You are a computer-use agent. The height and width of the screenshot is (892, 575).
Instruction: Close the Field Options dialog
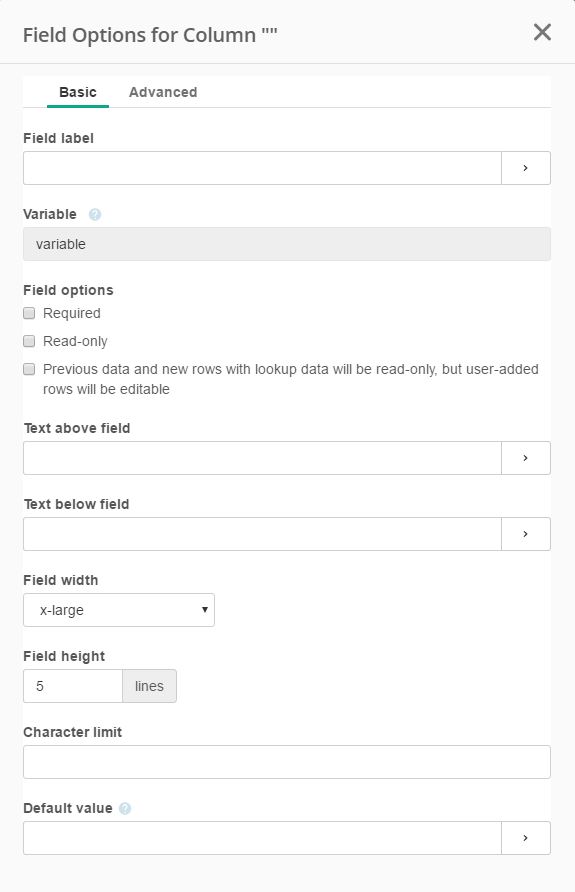[x=542, y=32]
